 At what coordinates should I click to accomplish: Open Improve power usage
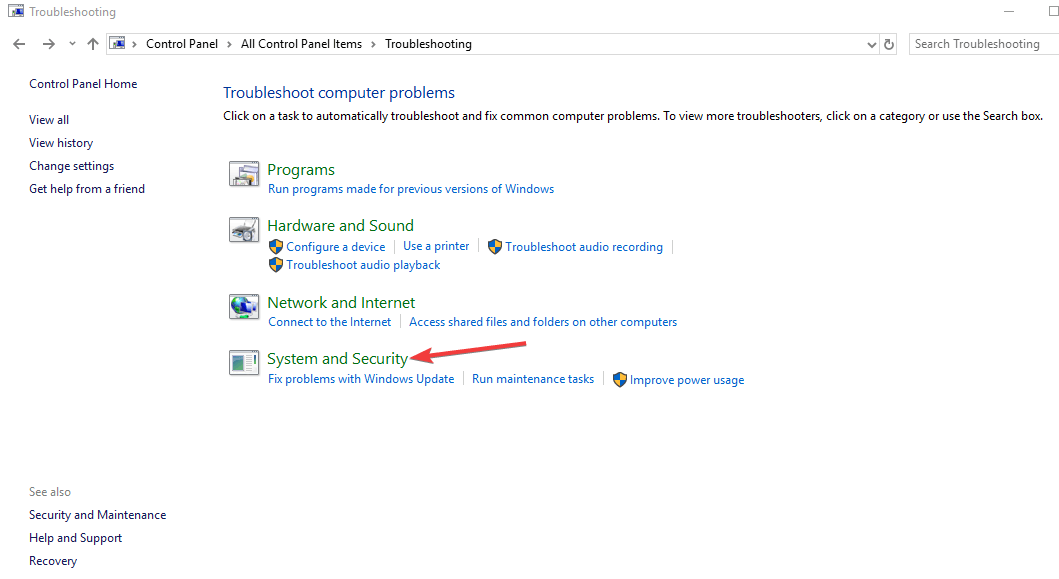(x=687, y=380)
